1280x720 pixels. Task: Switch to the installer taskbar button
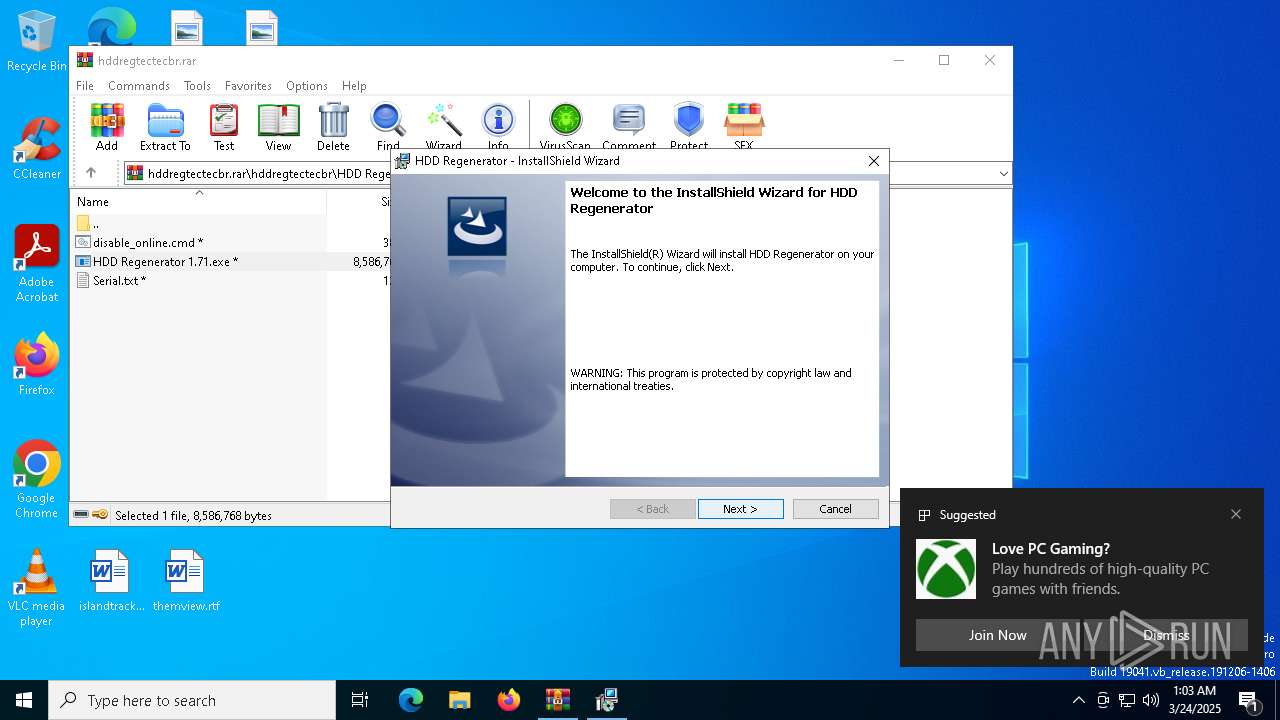(x=606, y=700)
